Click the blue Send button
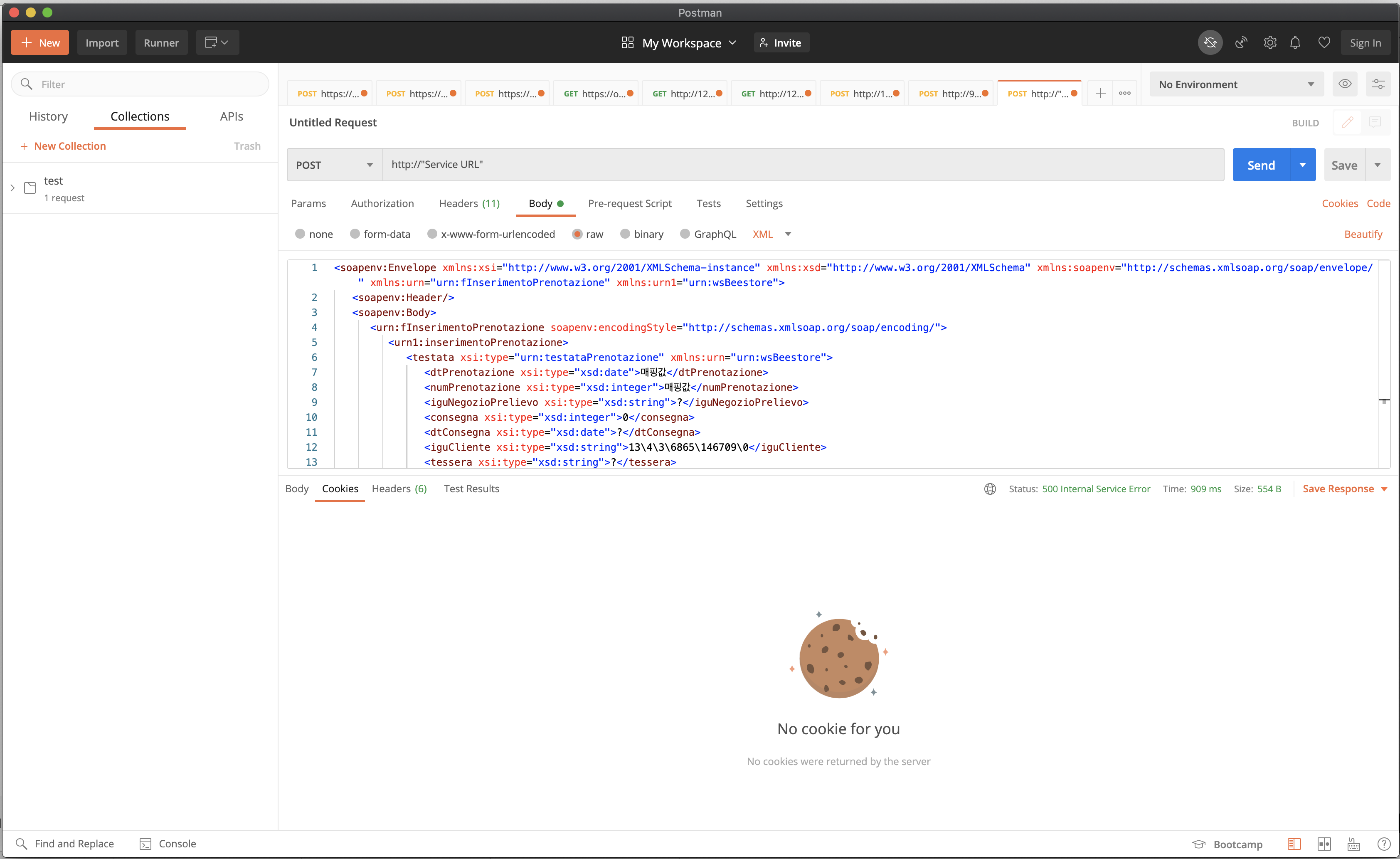1400x859 pixels. click(1261, 165)
